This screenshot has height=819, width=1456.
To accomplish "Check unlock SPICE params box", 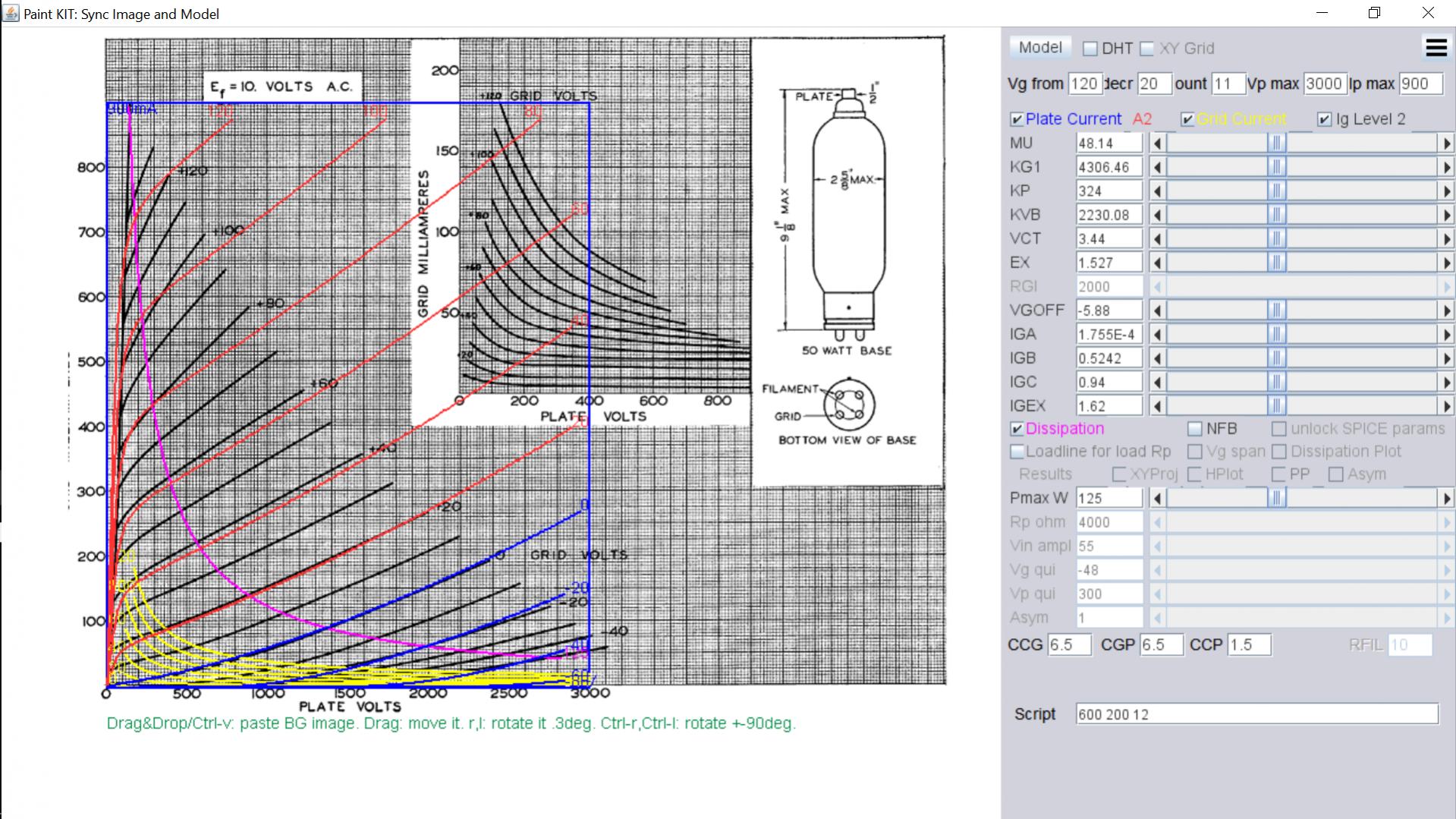I will 1279,429.
